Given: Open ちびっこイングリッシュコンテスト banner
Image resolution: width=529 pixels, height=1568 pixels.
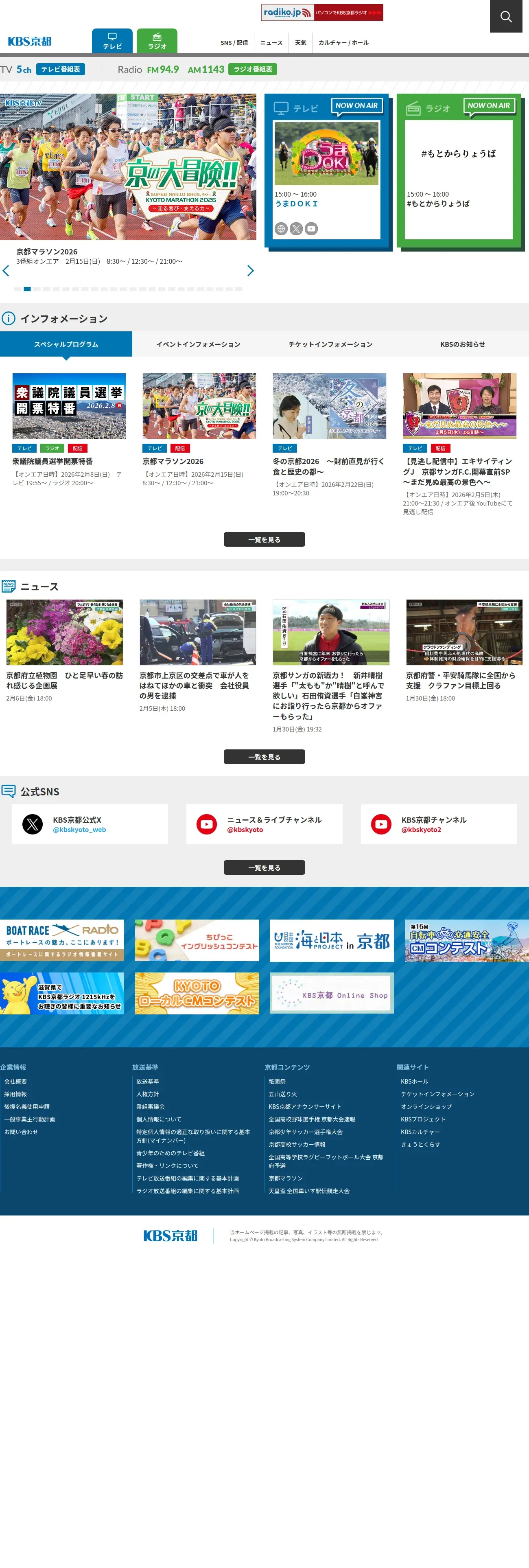Looking at the screenshot, I should pyautogui.click(x=197, y=940).
